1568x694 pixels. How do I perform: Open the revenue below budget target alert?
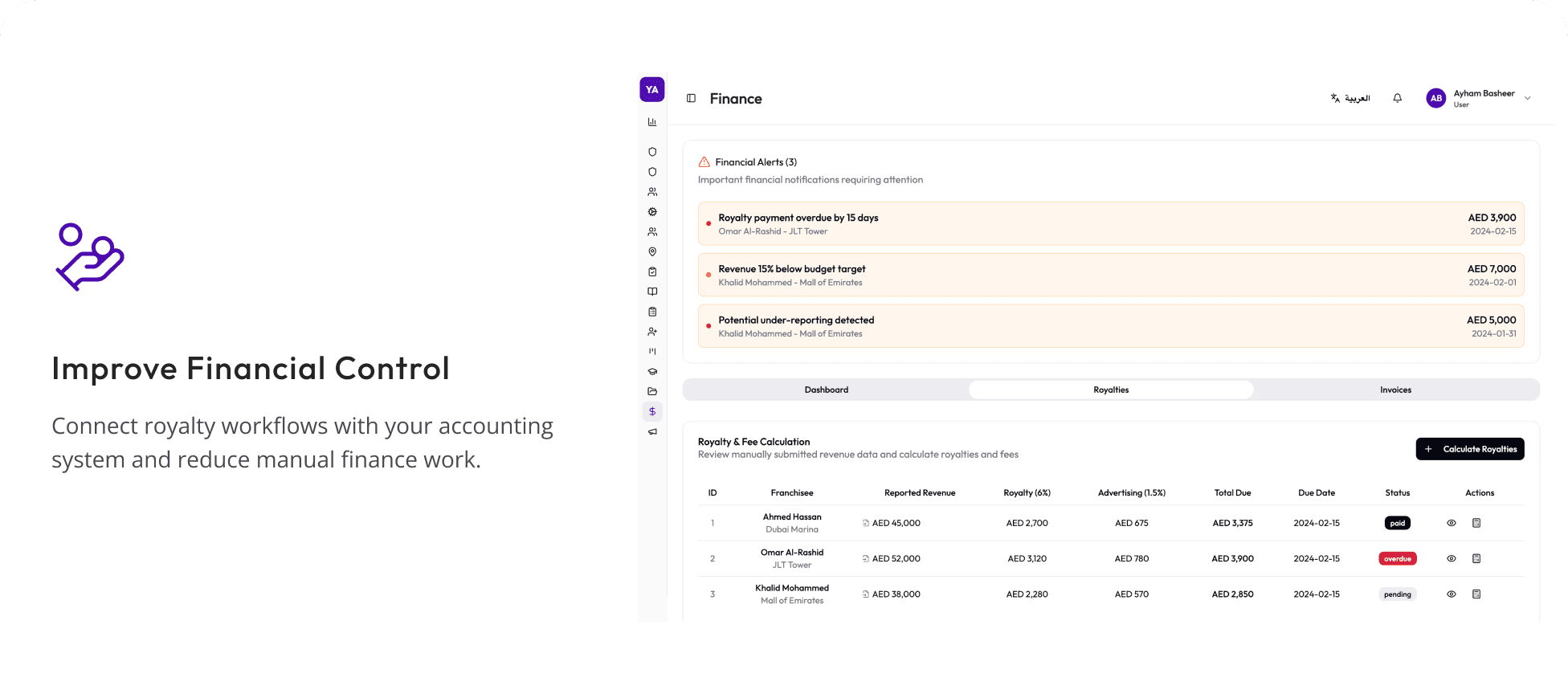click(1111, 275)
